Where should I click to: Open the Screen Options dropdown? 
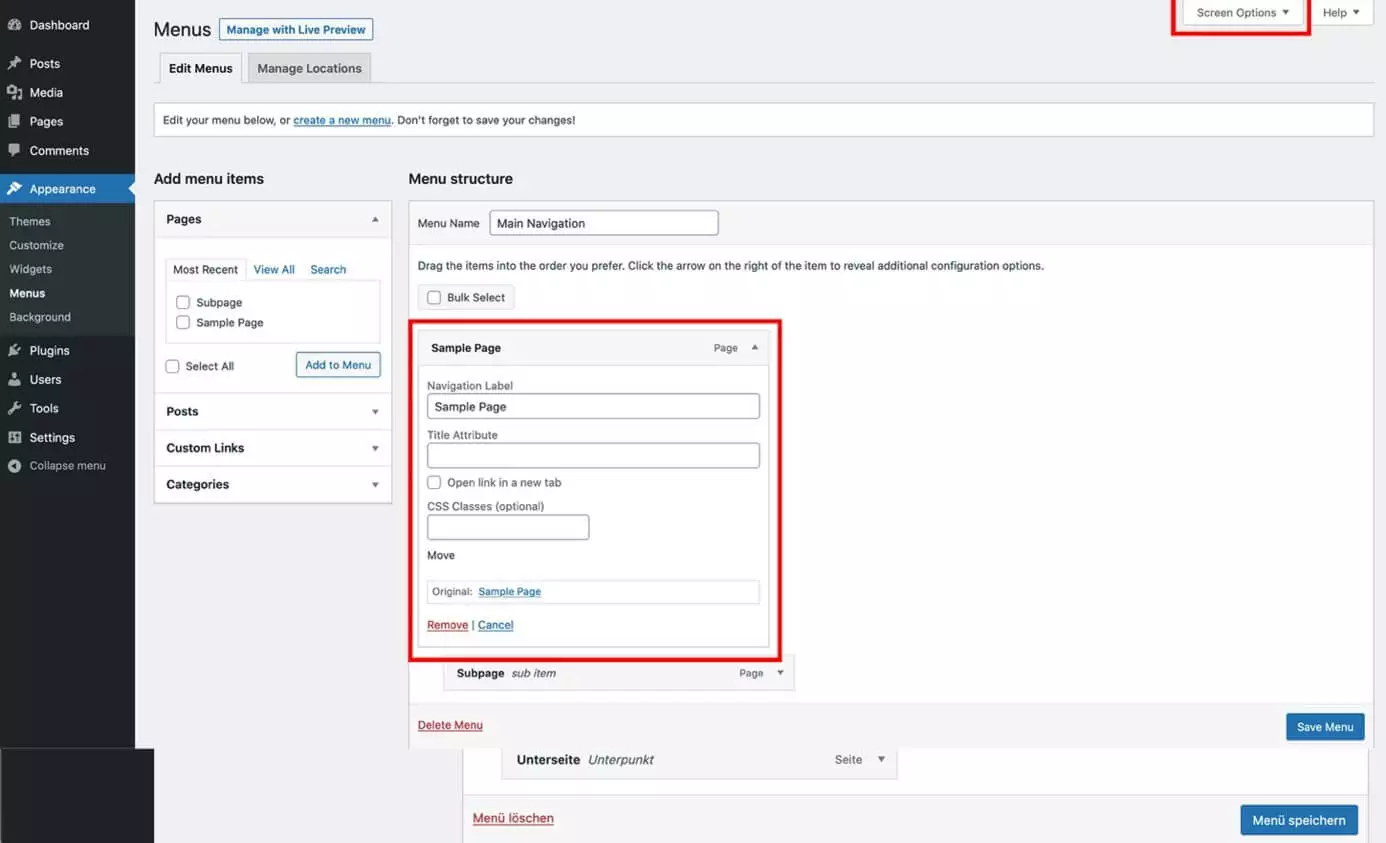click(x=1242, y=13)
